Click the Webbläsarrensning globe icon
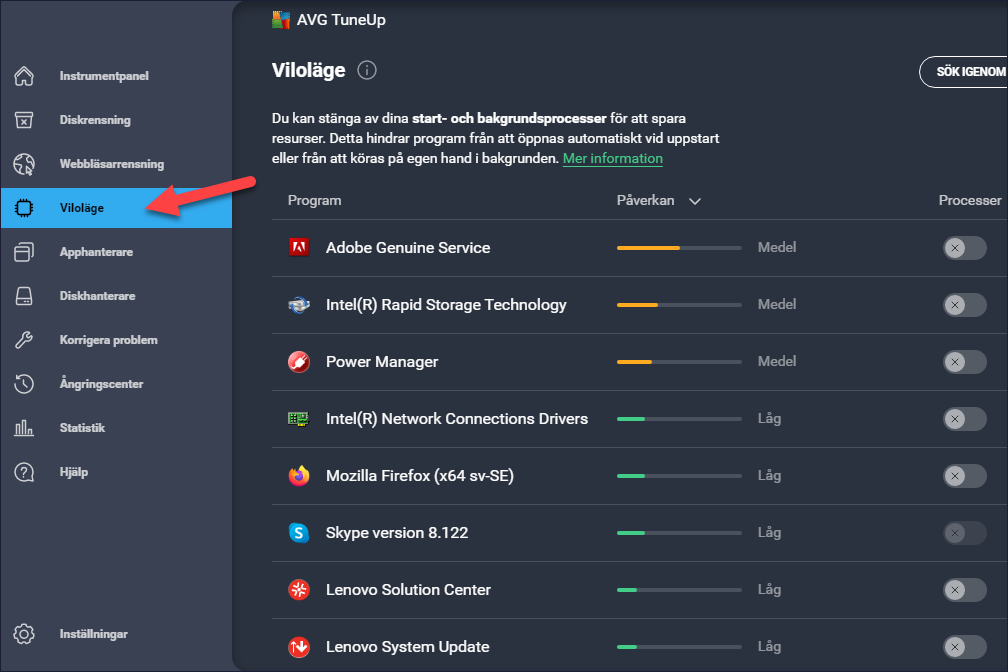 [24, 164]
